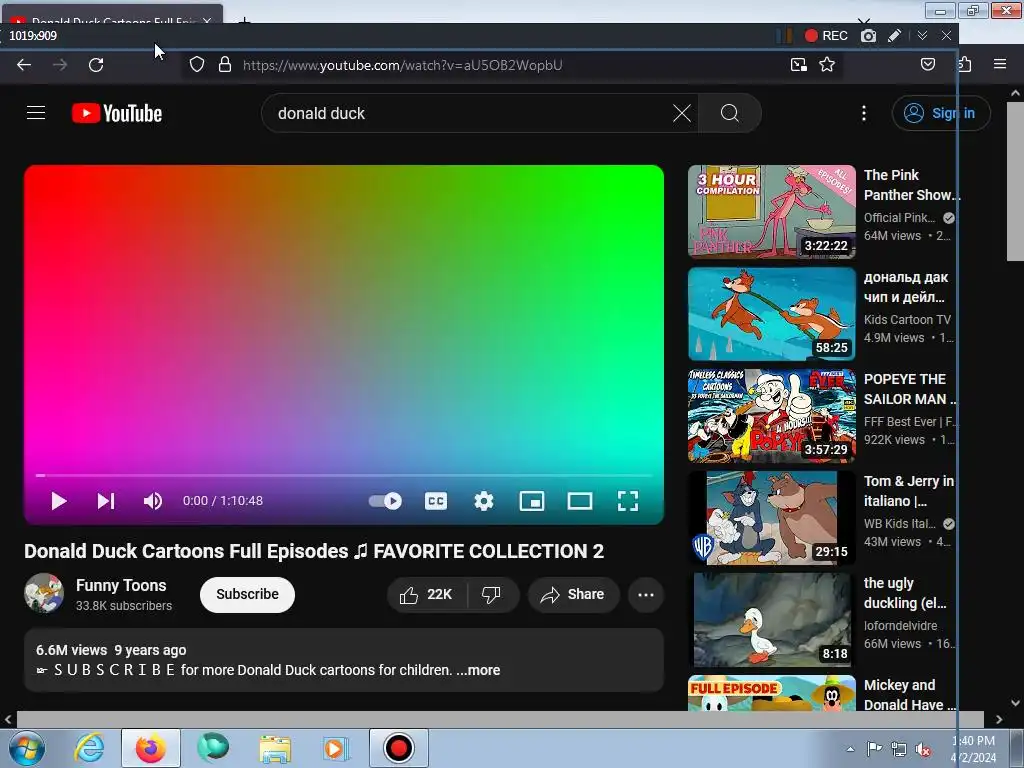Viewport: 1024px width, 768px height.
Task: Click the vertical scrollbar down arrow
Action: pos(1016,703)
